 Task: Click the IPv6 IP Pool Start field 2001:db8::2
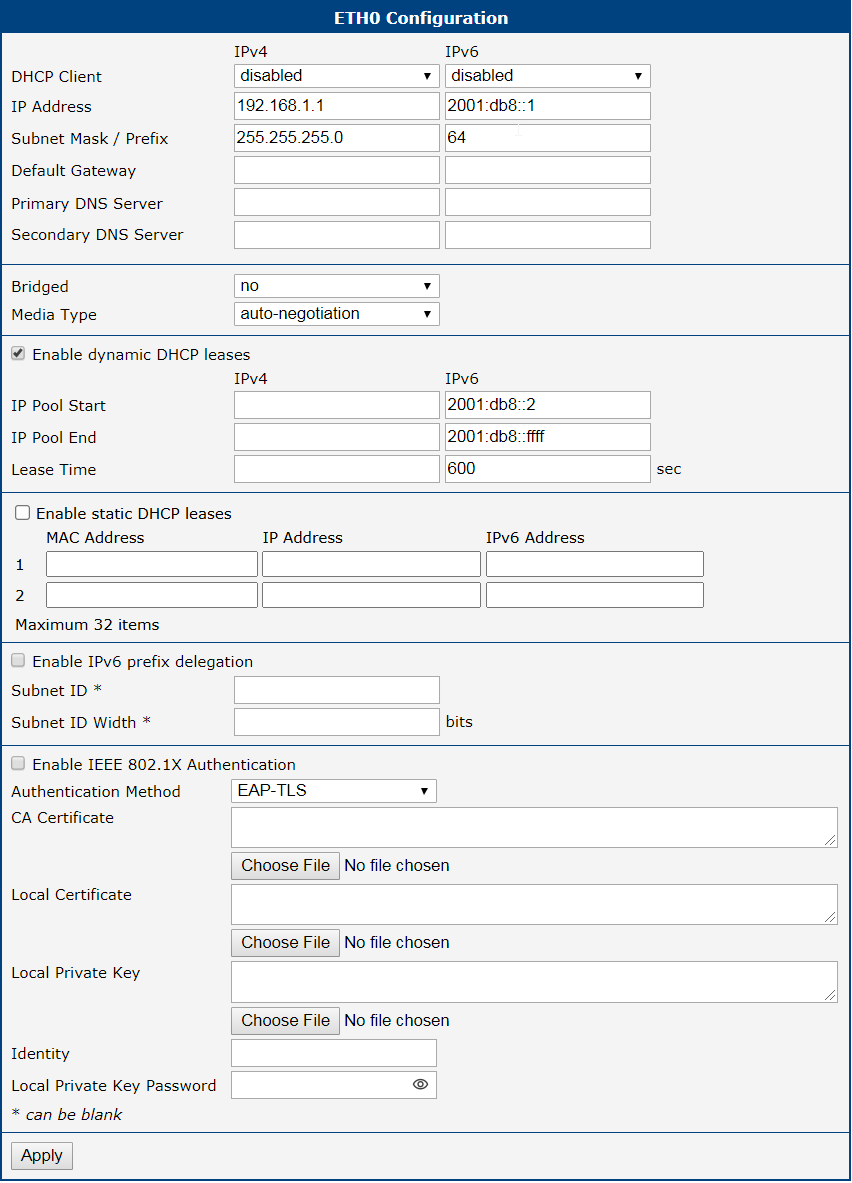548,405
